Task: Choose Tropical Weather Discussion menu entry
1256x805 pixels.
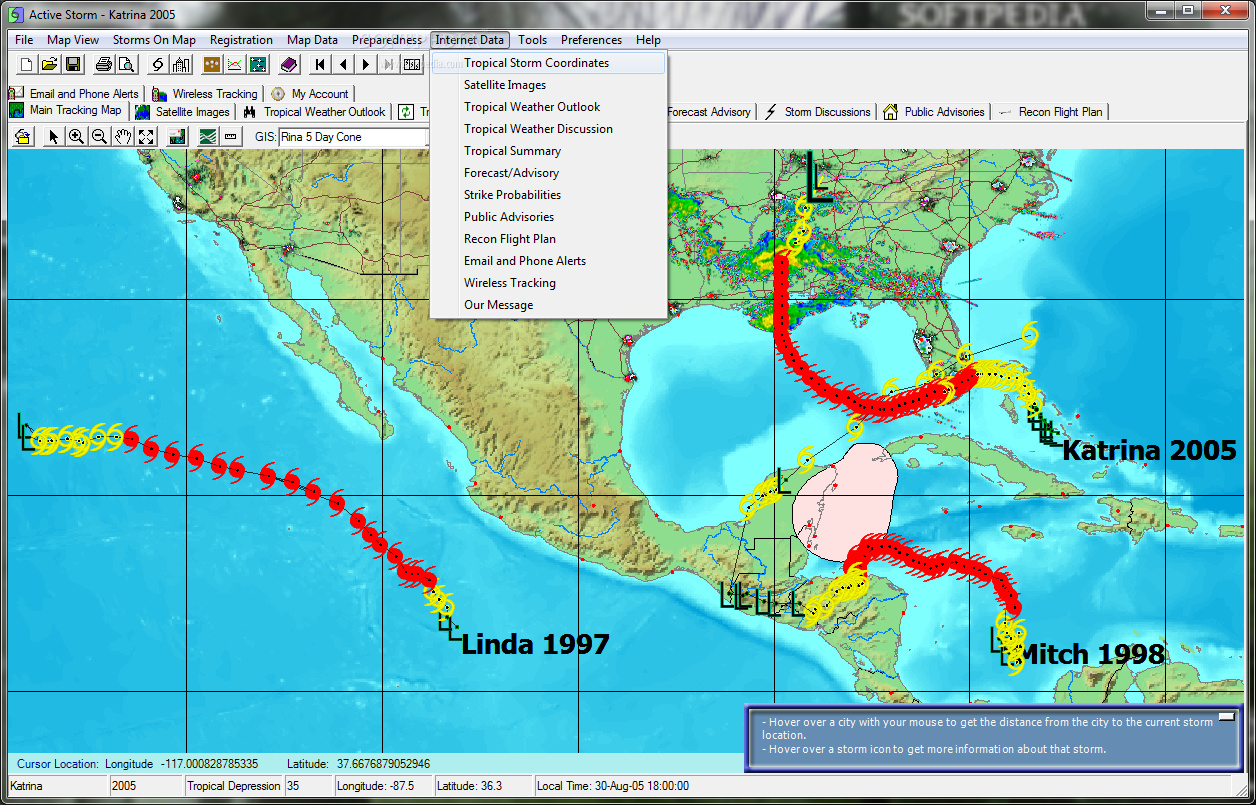Action: [x=548, y=129]
